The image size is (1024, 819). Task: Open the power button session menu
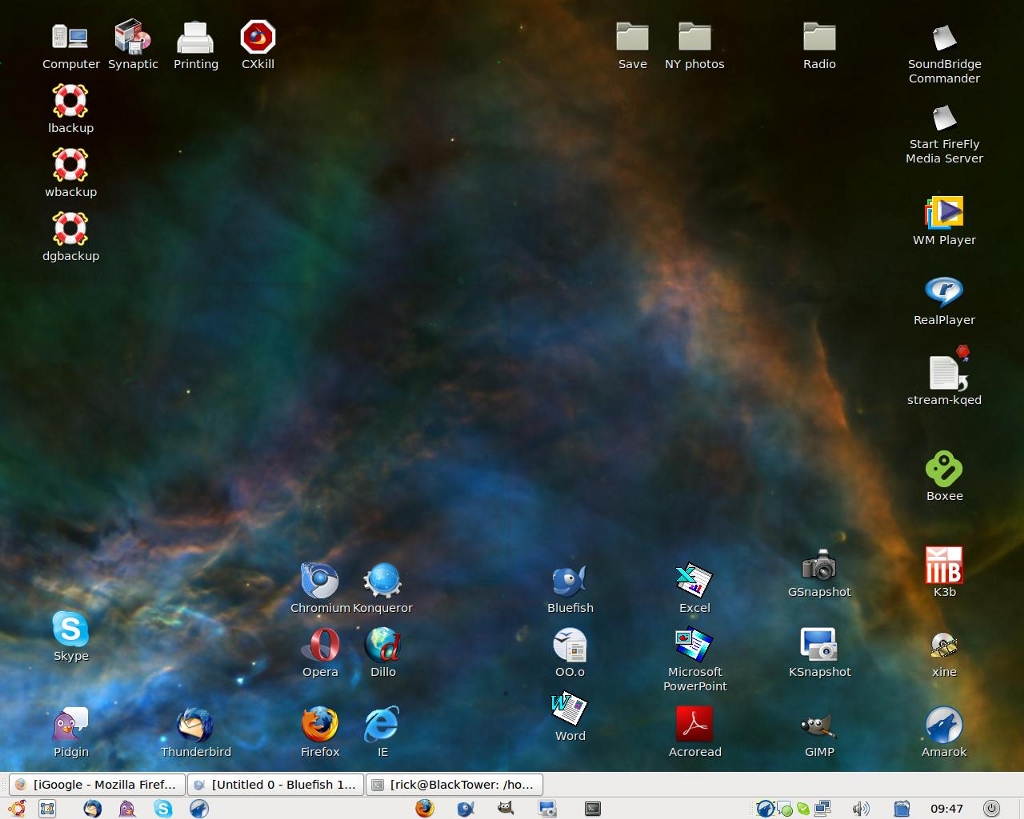[x=991, y=809]
